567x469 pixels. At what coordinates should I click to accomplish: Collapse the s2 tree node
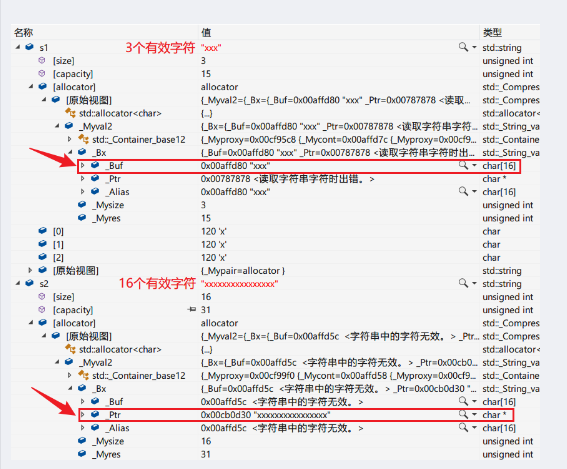tap(18, 283)
